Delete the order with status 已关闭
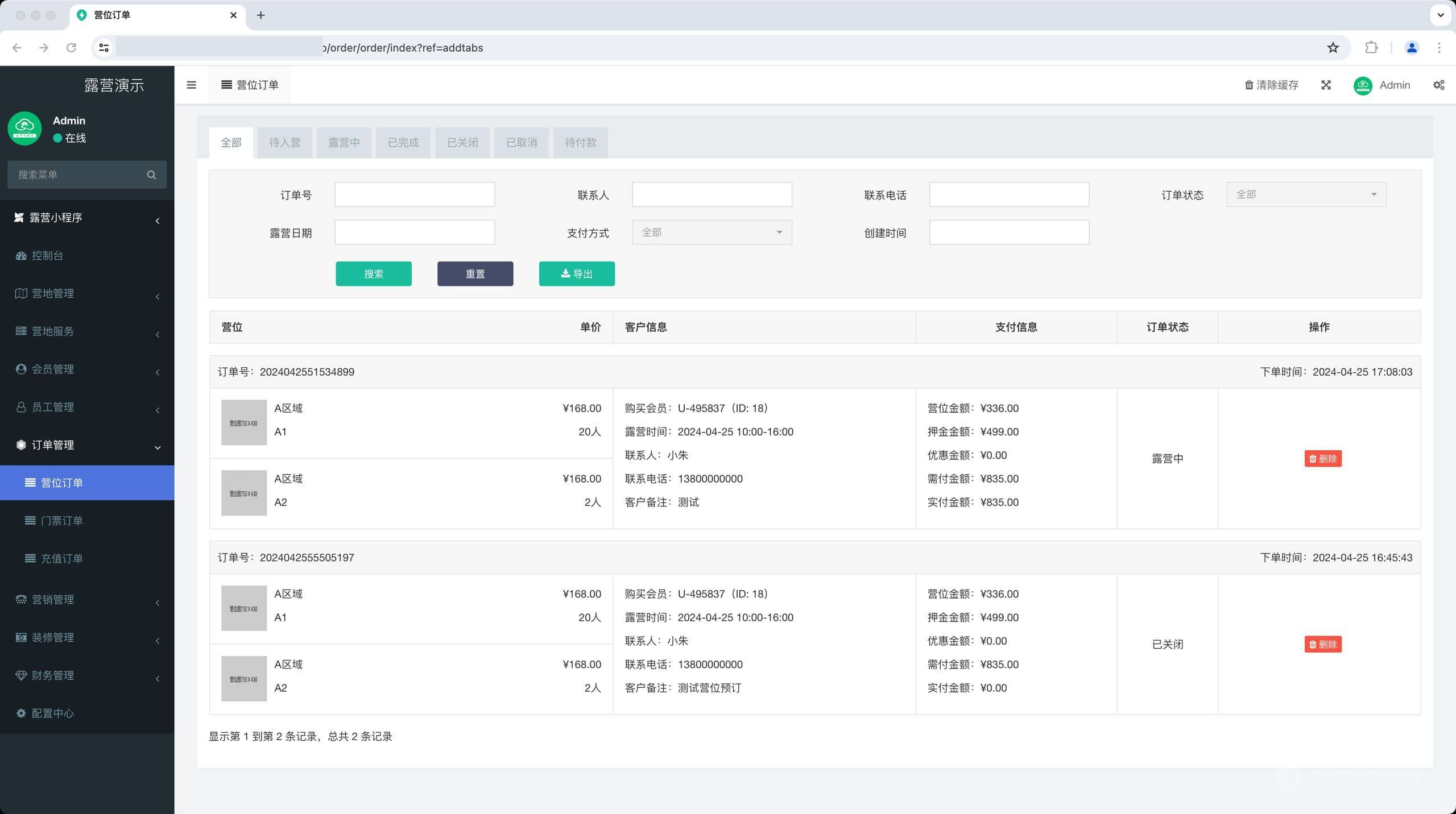This screenshot has width=1456, height=814. click(1322, 644)
